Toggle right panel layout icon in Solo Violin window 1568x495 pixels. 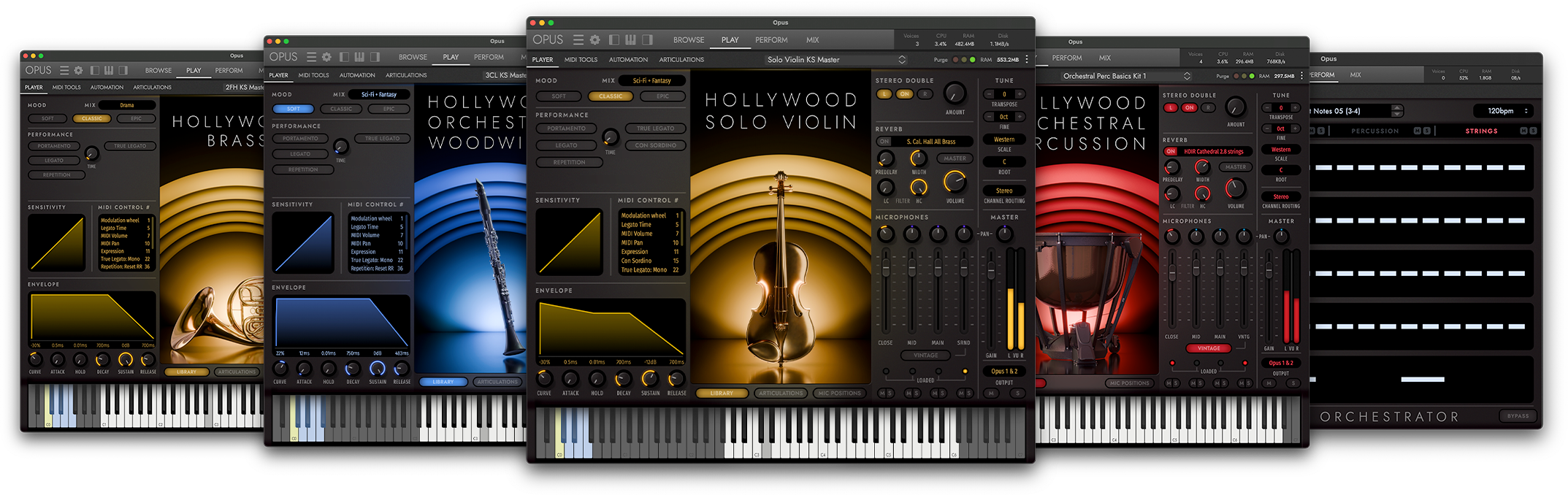coord(647,39)
